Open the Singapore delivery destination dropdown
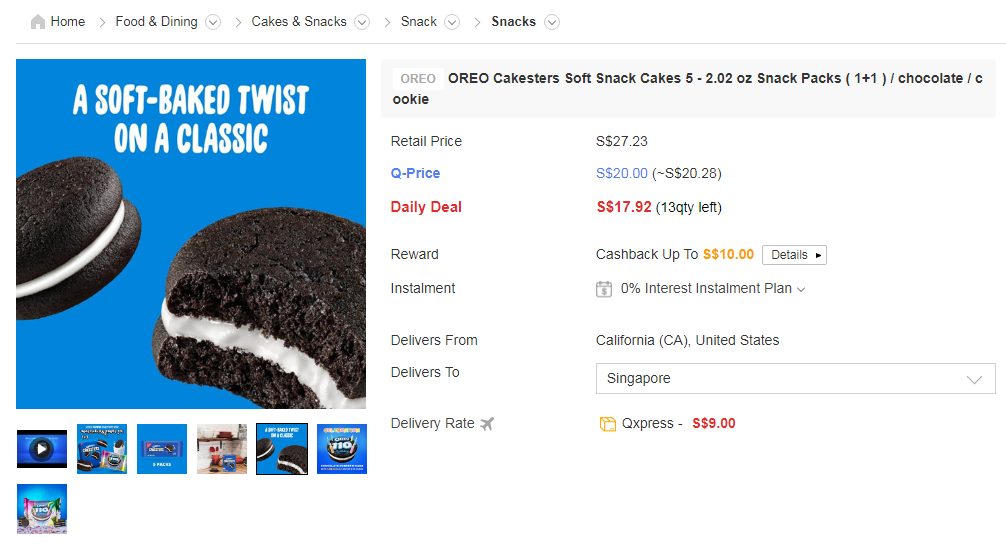Image resolution: width=1006 pixels, height=544 pixels. pos(795,379)
